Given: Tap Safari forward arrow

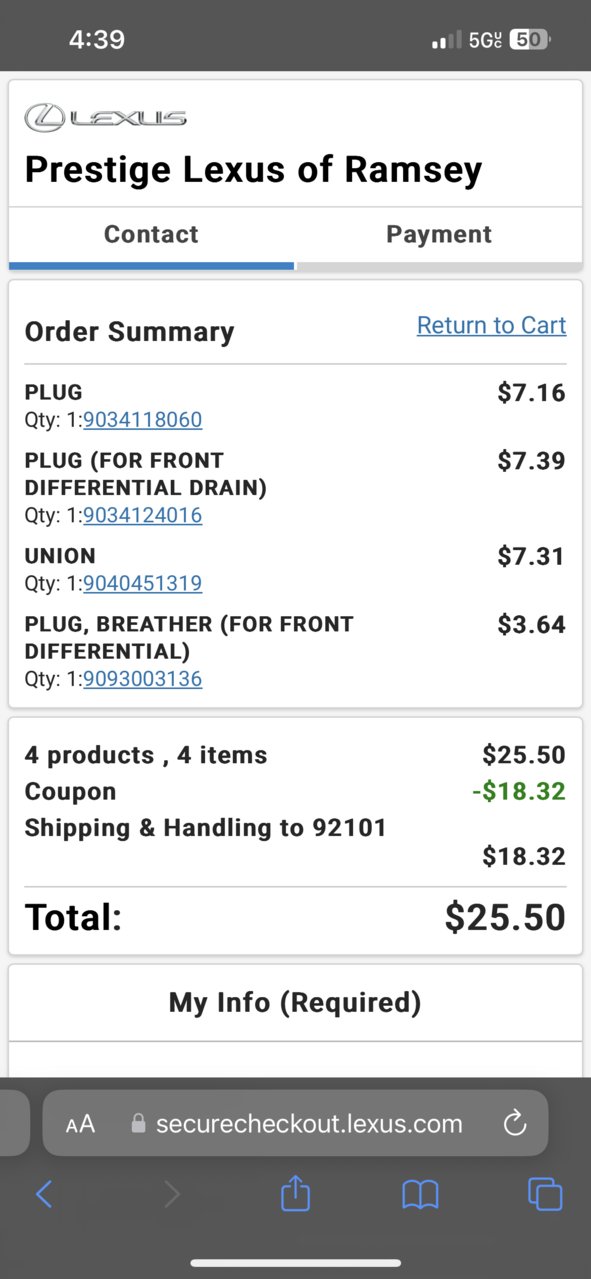Looking at the screenshot, I should point(172,1193).
